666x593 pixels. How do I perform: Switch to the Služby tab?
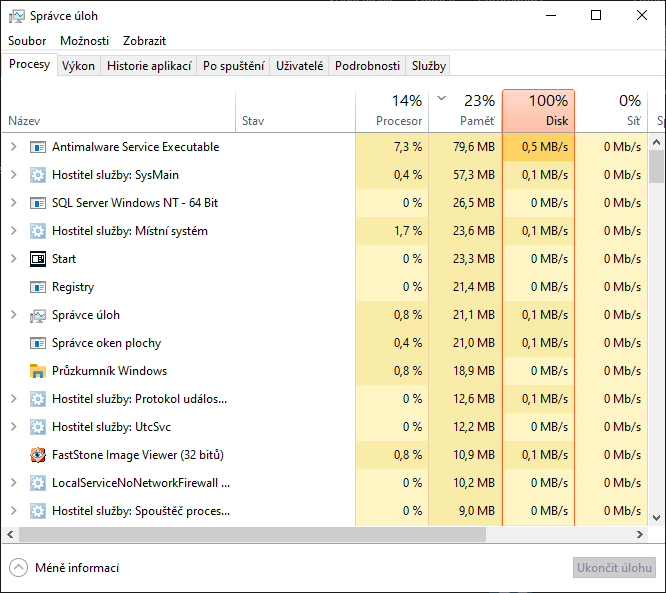pos(428,66)
